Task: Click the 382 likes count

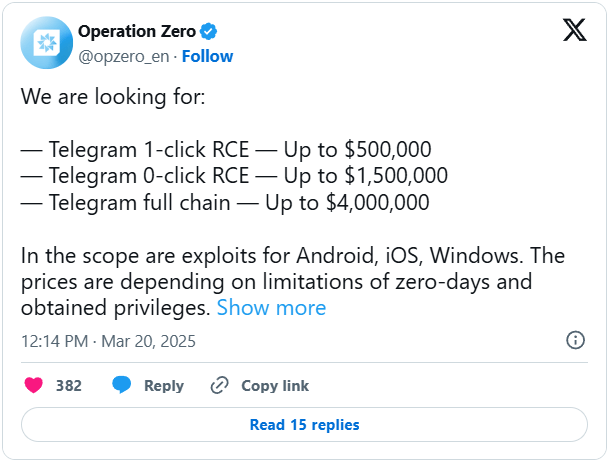Action: (x=69, y=386)
